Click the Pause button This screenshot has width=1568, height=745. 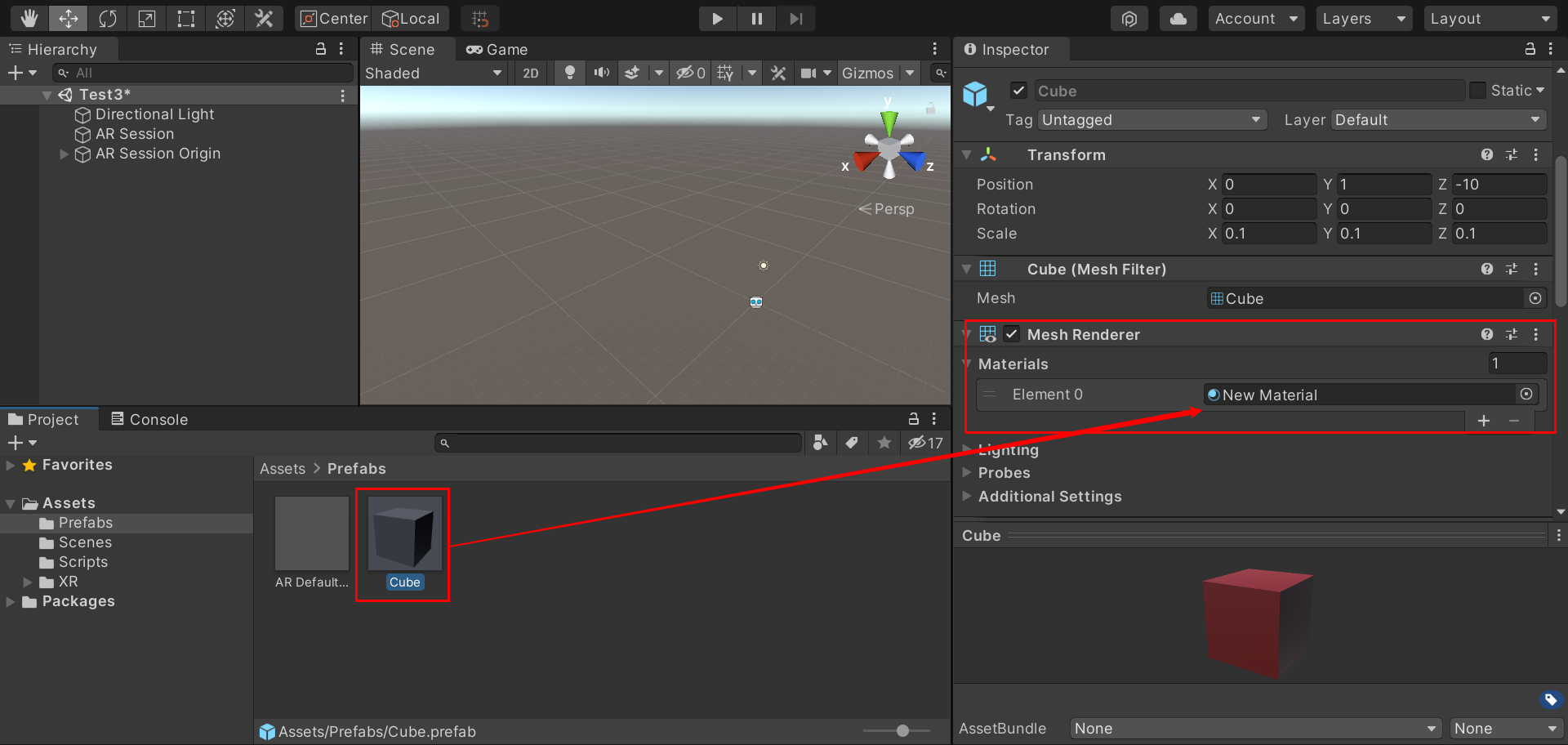(757, 18)
